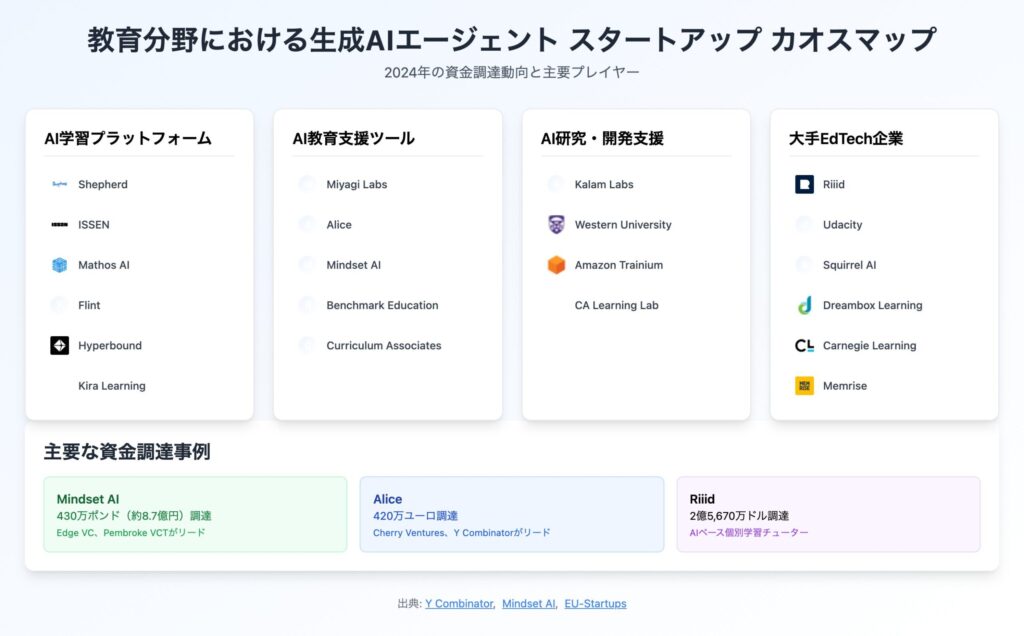This screenshot has height=636, width=1024.
Task: Click the ISSEN logo icon
Action: (59, 225)
